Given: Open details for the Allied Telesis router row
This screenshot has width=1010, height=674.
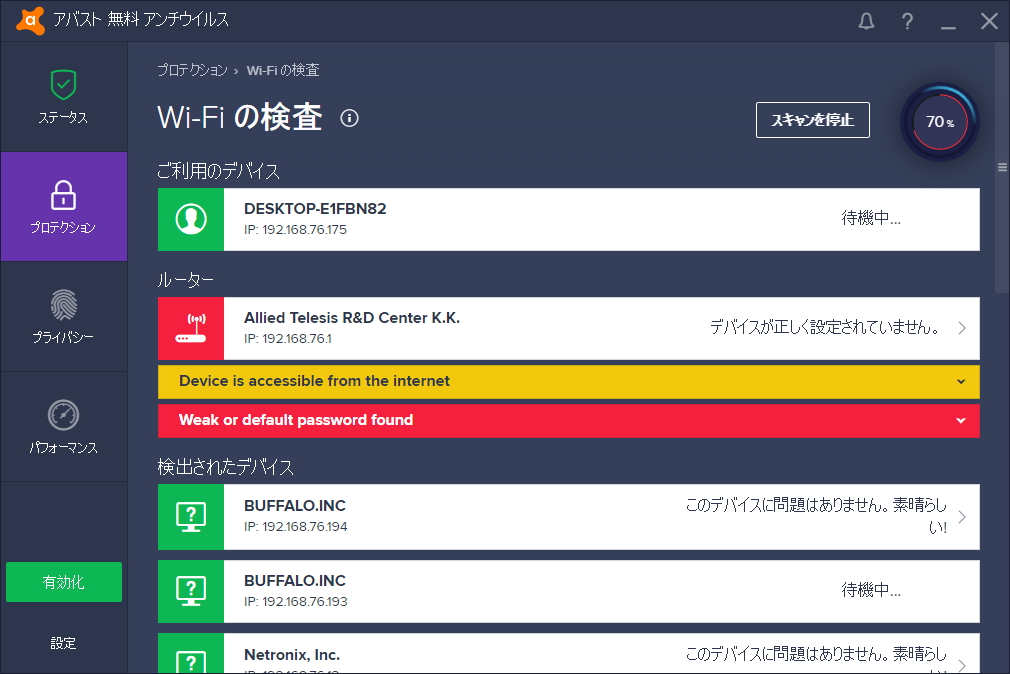Looking at the screenshot, I should (963, 328).
